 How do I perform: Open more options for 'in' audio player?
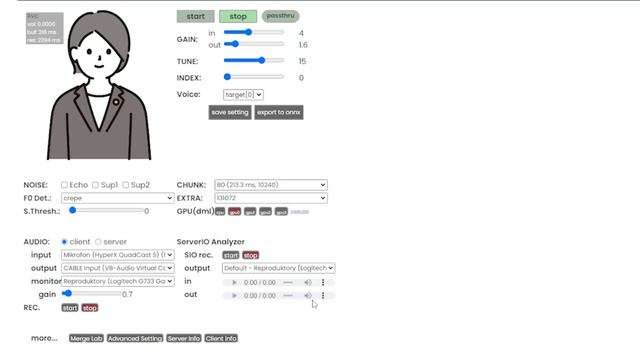tap(323, 282)
